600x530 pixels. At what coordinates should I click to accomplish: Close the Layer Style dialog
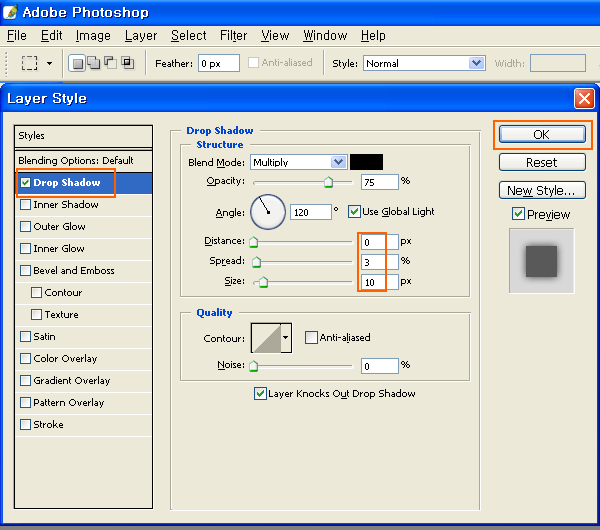point(584,99)
